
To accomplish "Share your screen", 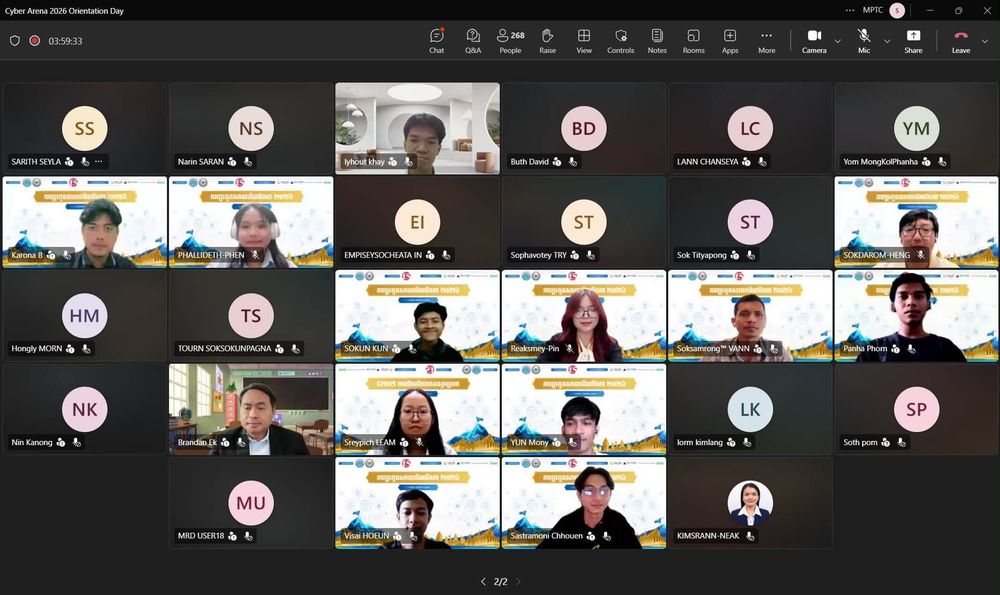I will (x=913, y=41).
